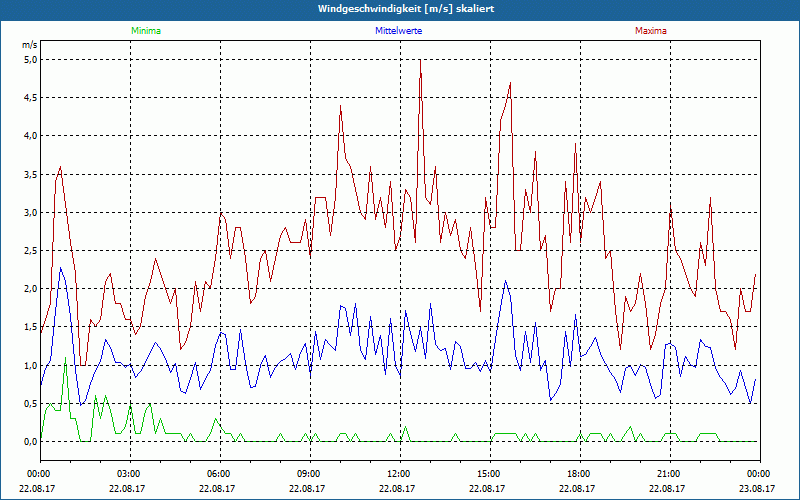Click the 0,0 y-axis value

(x=31, y=442)
